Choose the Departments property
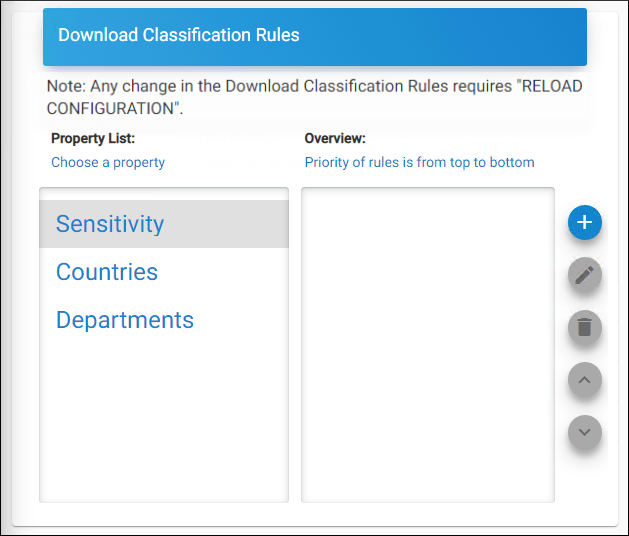Viewport: 629px width, 536px height. click(x=125, y=320)
